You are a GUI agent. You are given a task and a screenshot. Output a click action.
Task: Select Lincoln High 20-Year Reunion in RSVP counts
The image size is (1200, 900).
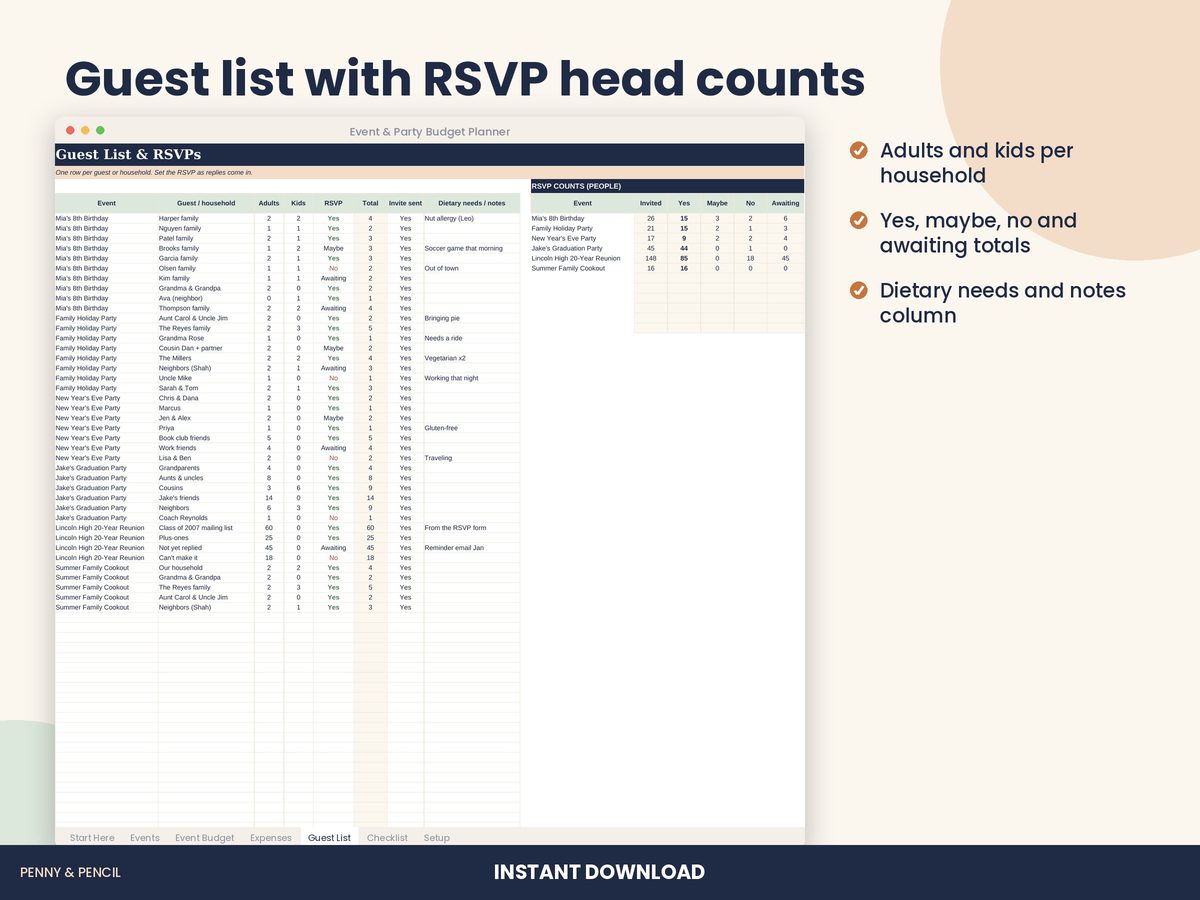pyautogui.click(x=582, y=258)
